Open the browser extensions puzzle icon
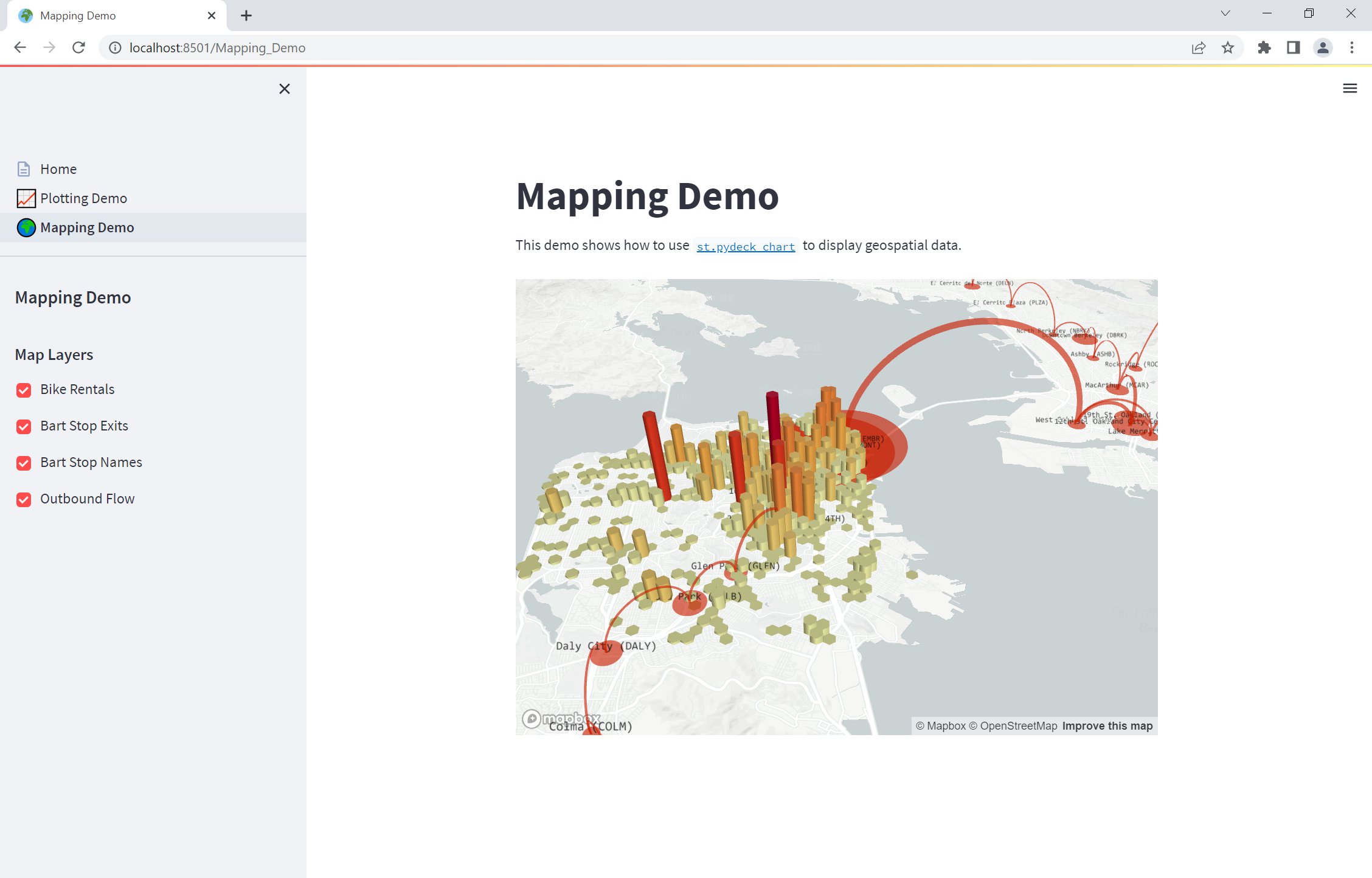Image resolution: width=1372 pixels, height=878 pixels. click(x=1264, y=47)
